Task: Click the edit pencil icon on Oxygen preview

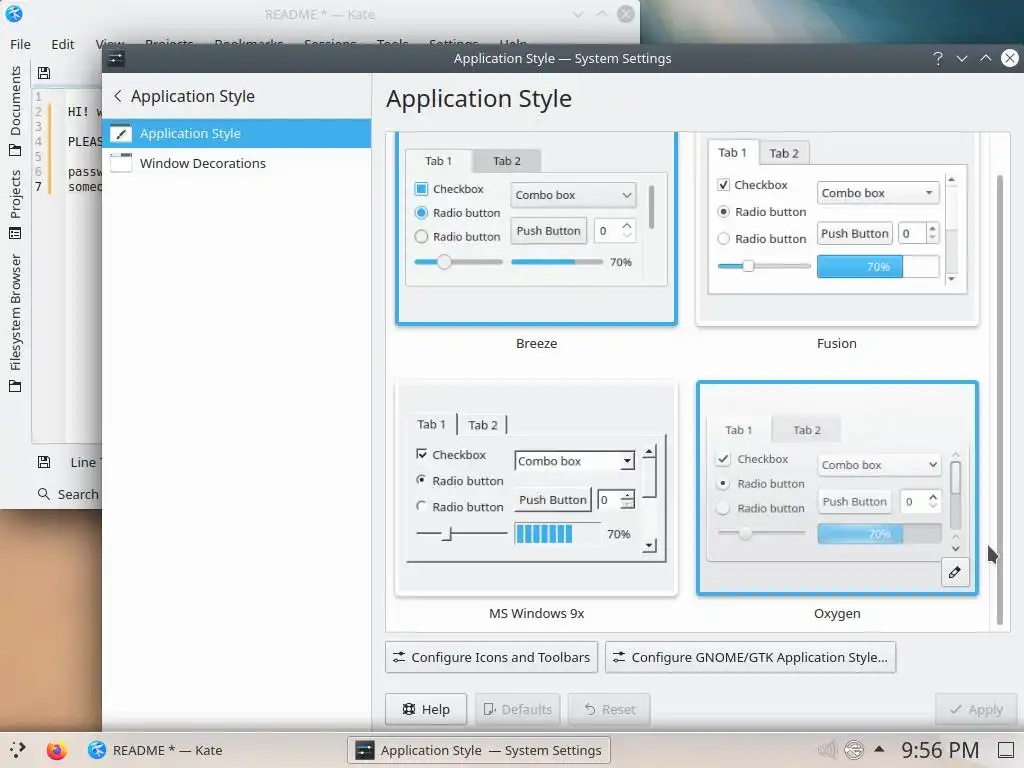Action: coord(955,573)
